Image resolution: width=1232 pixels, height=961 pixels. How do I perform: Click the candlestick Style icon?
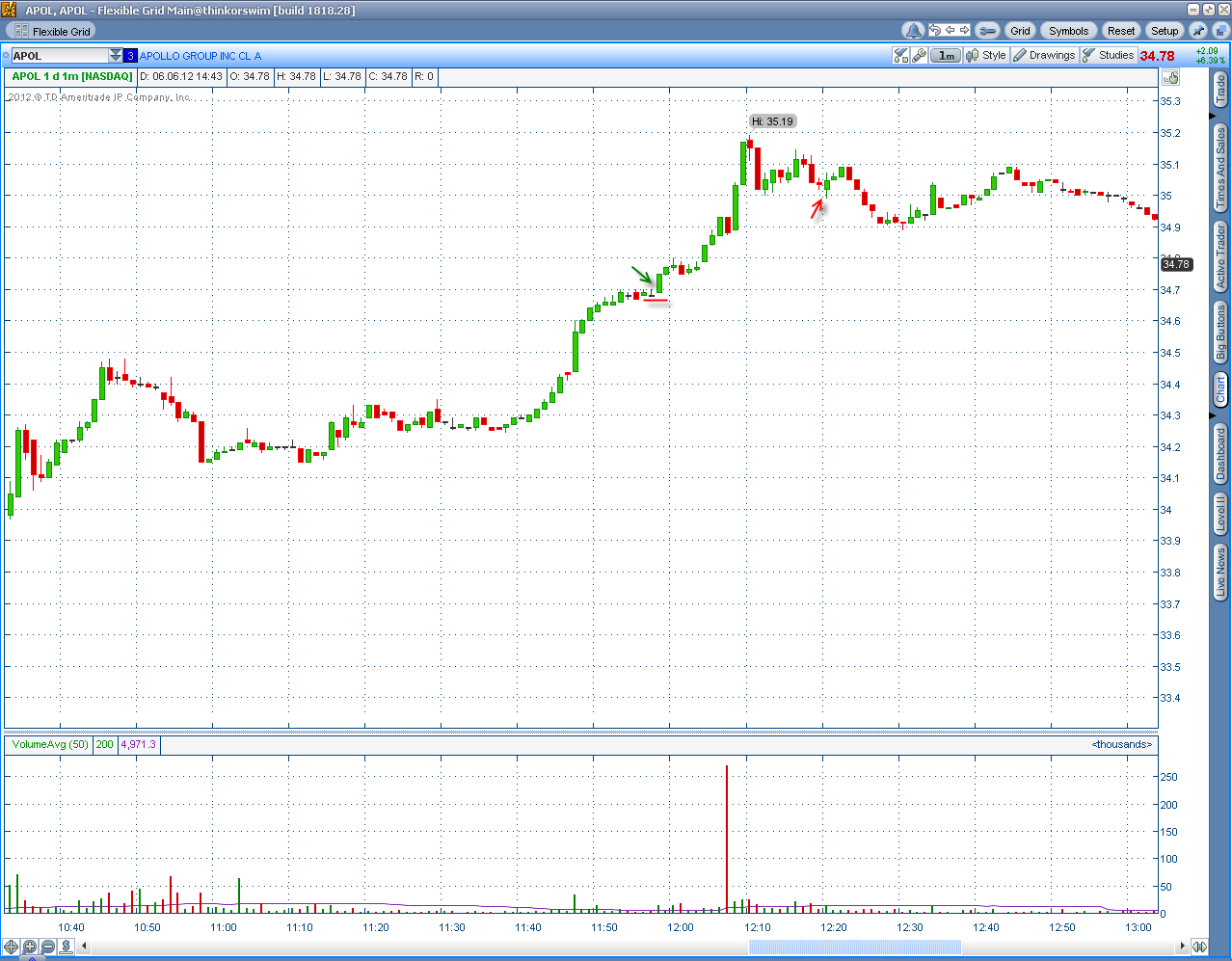coord(973,56)
